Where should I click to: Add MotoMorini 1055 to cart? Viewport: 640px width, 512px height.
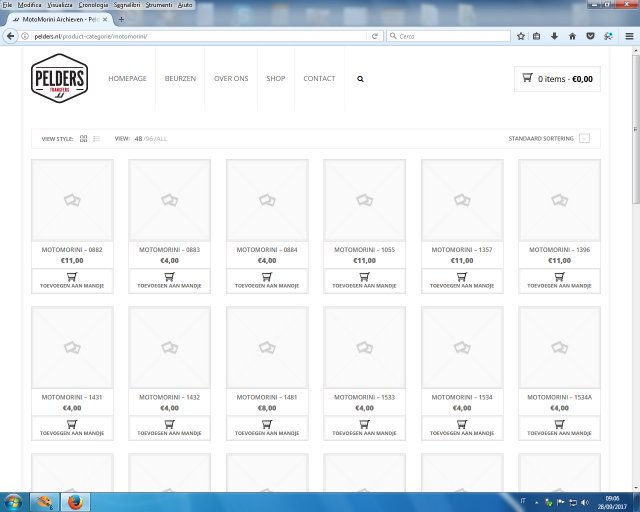(x=364, y=280)
